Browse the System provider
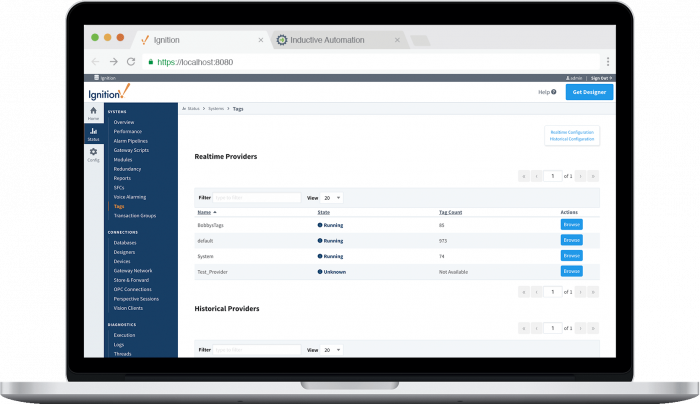Screen dimensions: 700x404 click(x=571, y=256)
